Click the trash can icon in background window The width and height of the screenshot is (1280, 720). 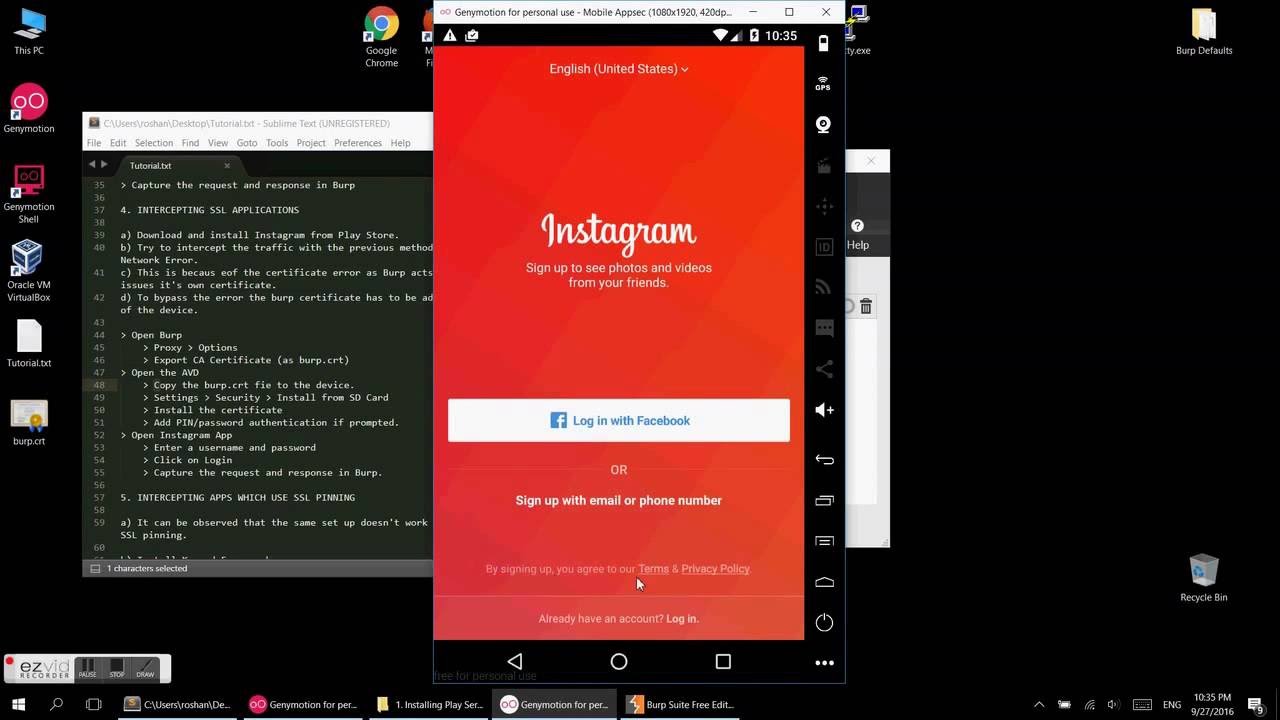(866, 306)
